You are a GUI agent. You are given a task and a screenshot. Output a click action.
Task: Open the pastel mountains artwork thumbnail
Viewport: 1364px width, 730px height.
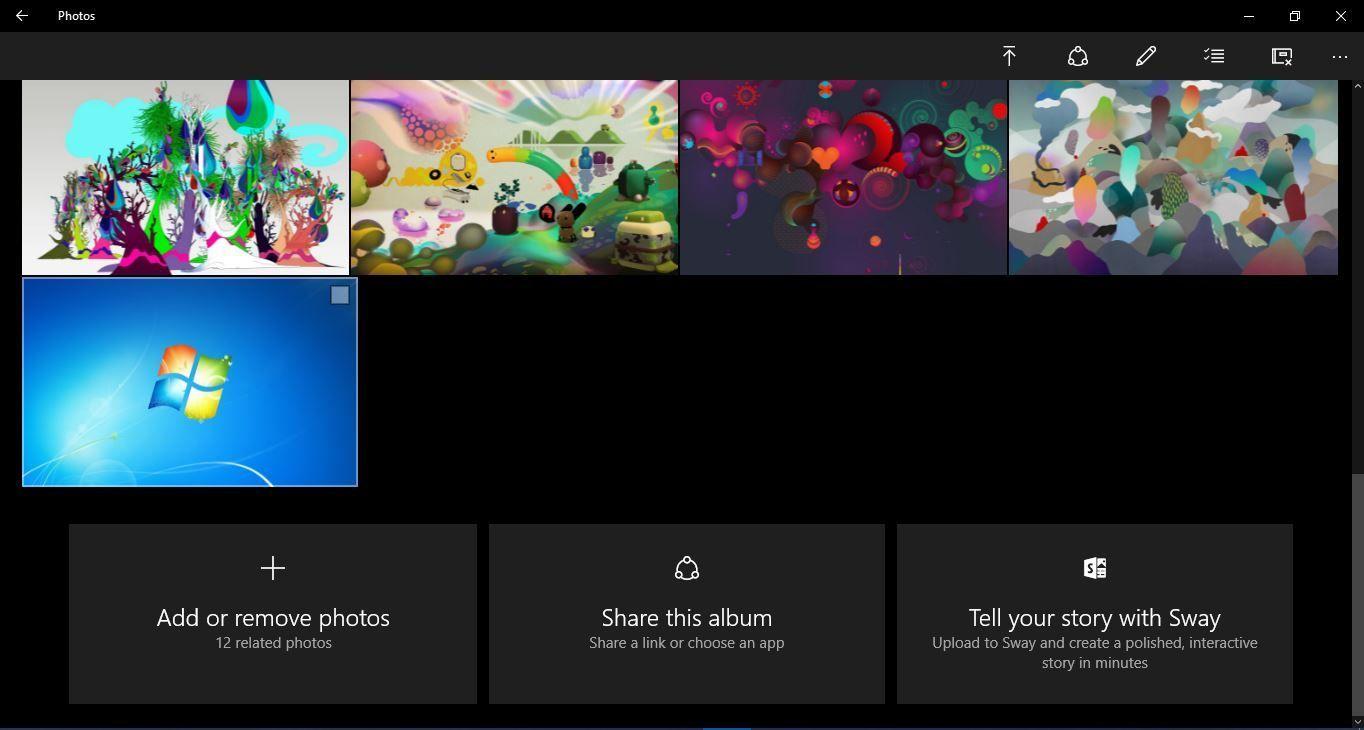1173,177
